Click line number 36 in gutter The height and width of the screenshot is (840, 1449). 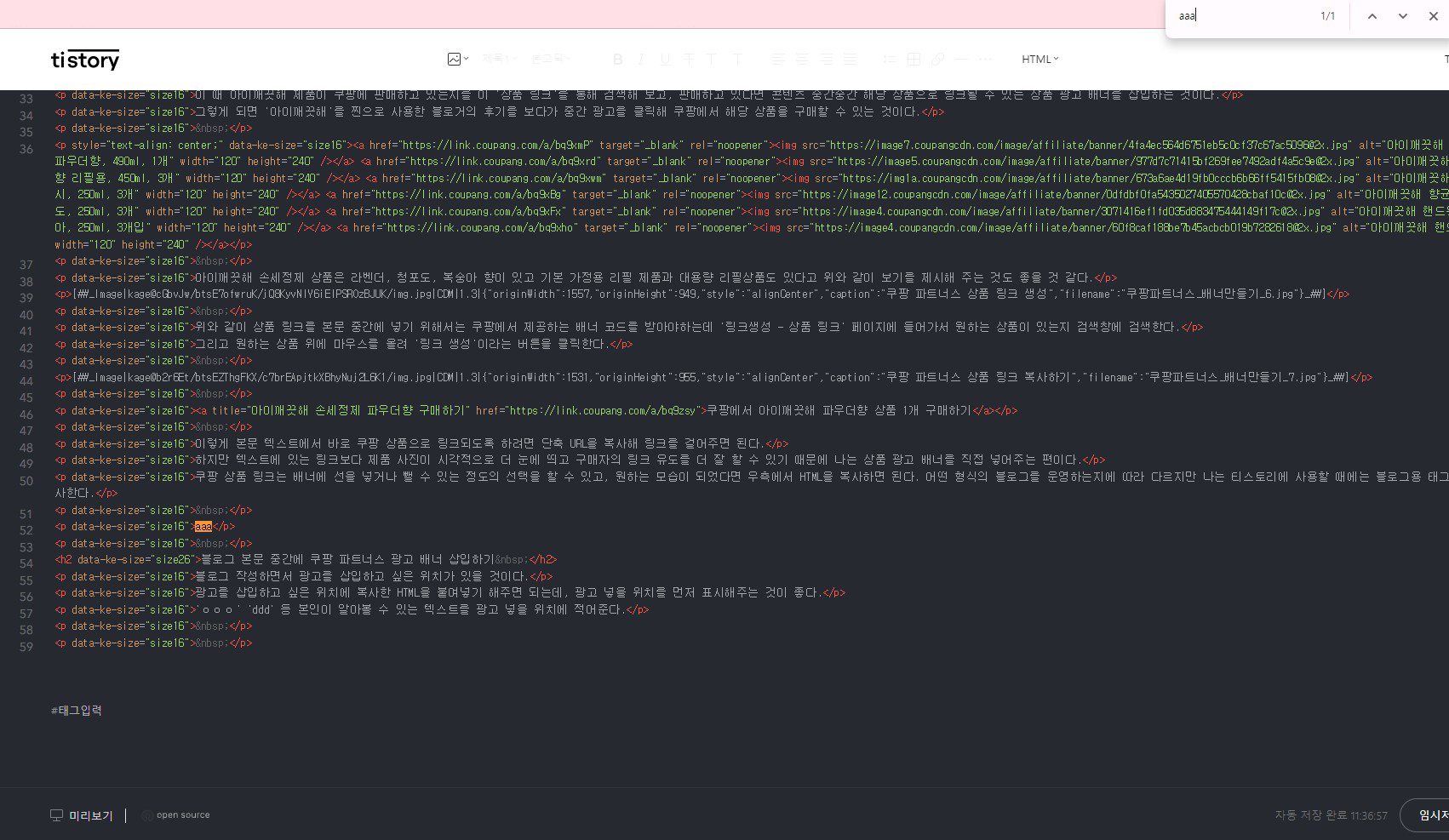pyautogui.click(x=26, y=149)
